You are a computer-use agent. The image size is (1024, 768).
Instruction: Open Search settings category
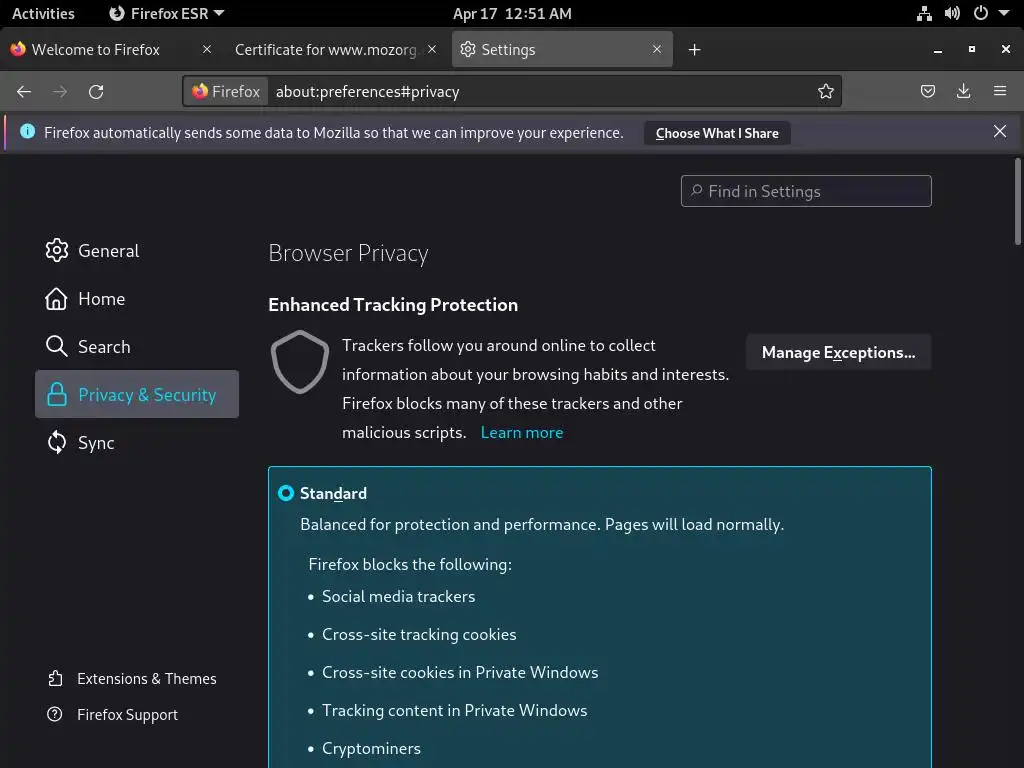136,346
